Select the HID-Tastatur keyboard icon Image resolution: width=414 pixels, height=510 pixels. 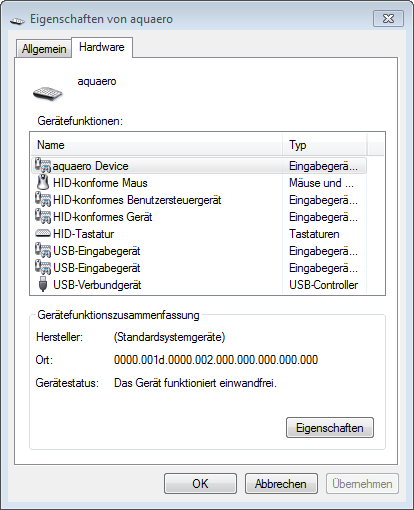[x=43, y=234]
